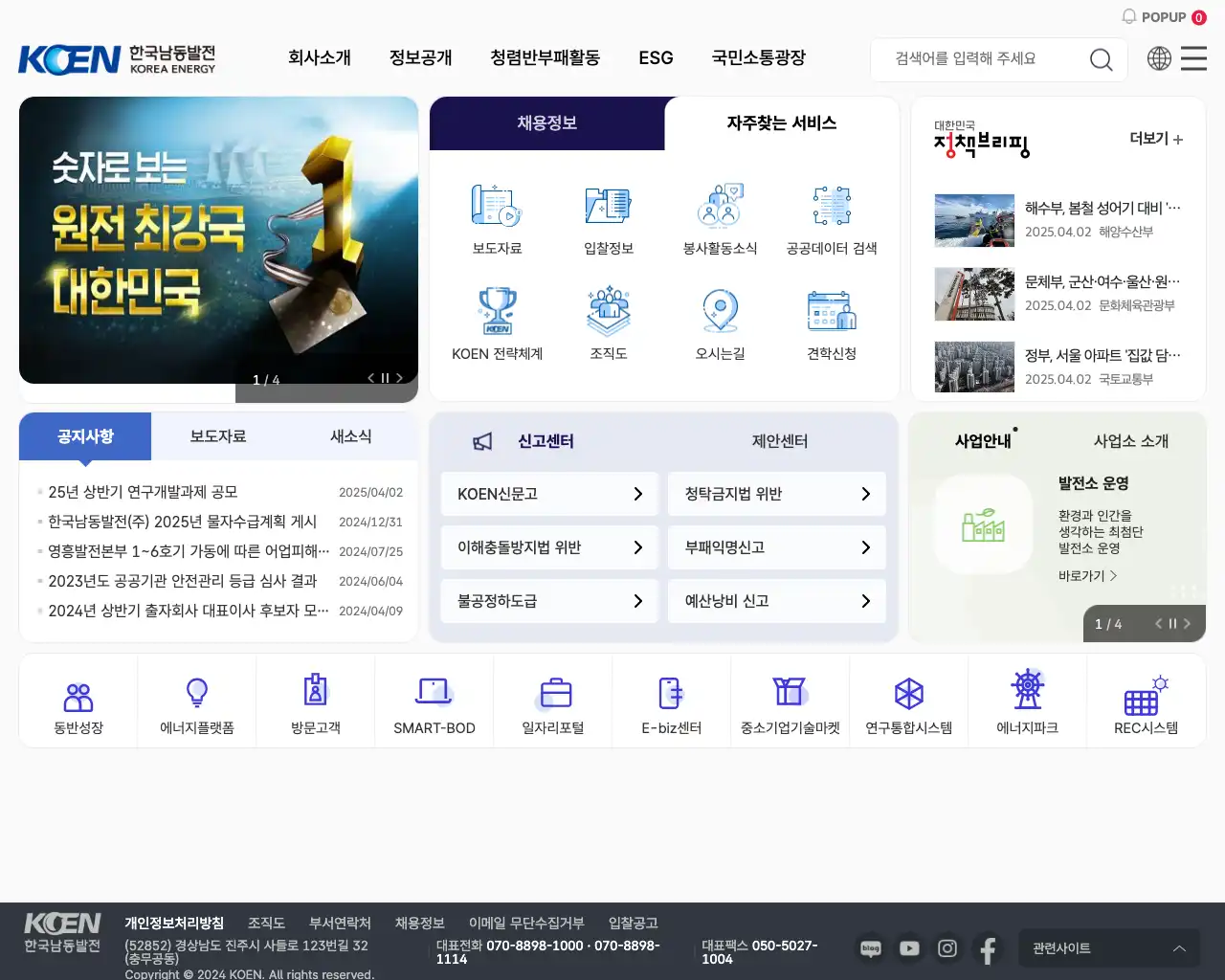Click the search magnifier icon
The height and width of the screenshot is (980, 1225).
tap(1101, 59)
